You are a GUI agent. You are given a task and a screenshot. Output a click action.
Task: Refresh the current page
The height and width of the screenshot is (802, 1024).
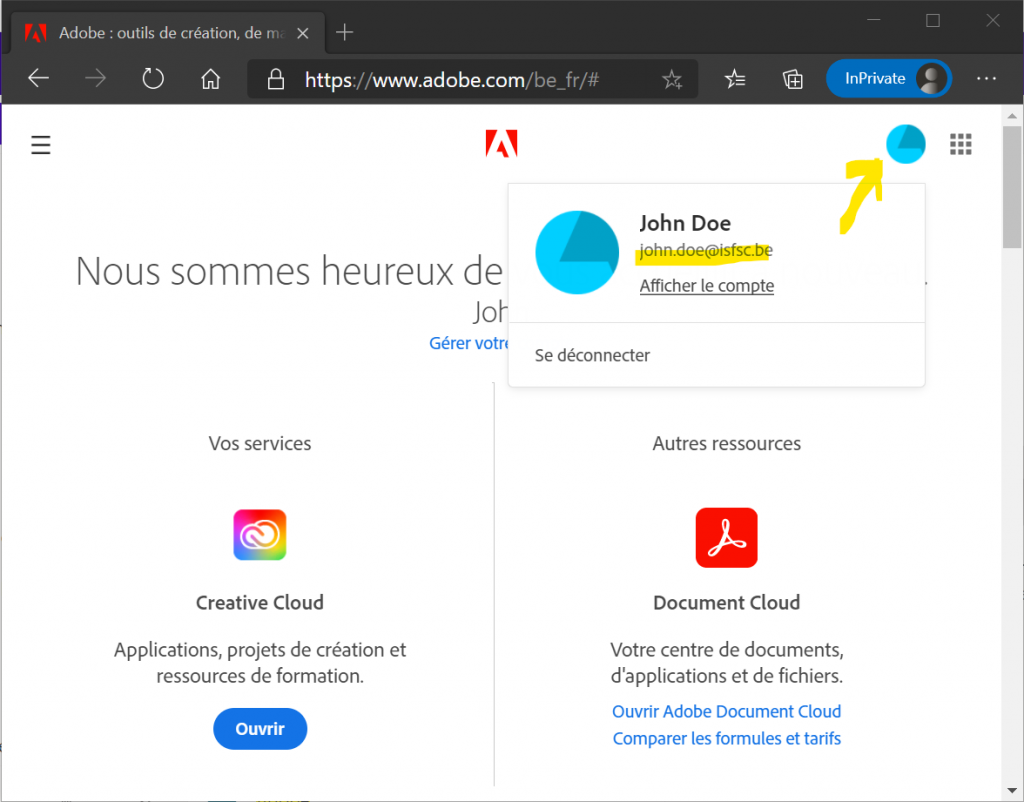coord(153,79)
